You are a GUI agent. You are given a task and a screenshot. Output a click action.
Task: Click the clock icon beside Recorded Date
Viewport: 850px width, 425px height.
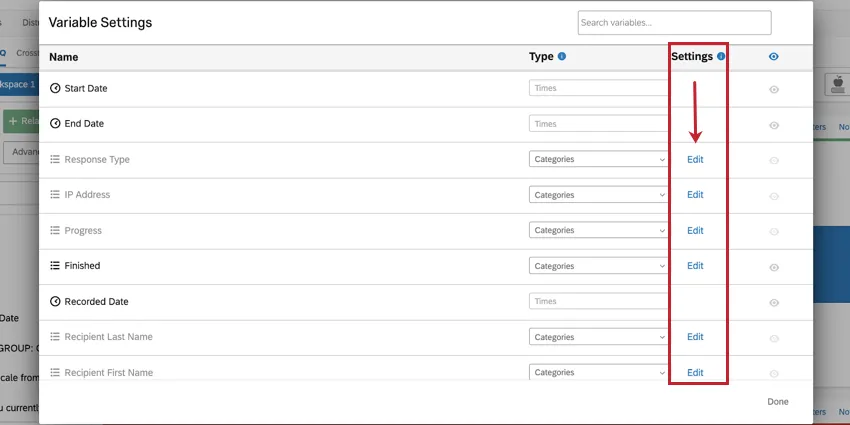[x=55, y=302]
